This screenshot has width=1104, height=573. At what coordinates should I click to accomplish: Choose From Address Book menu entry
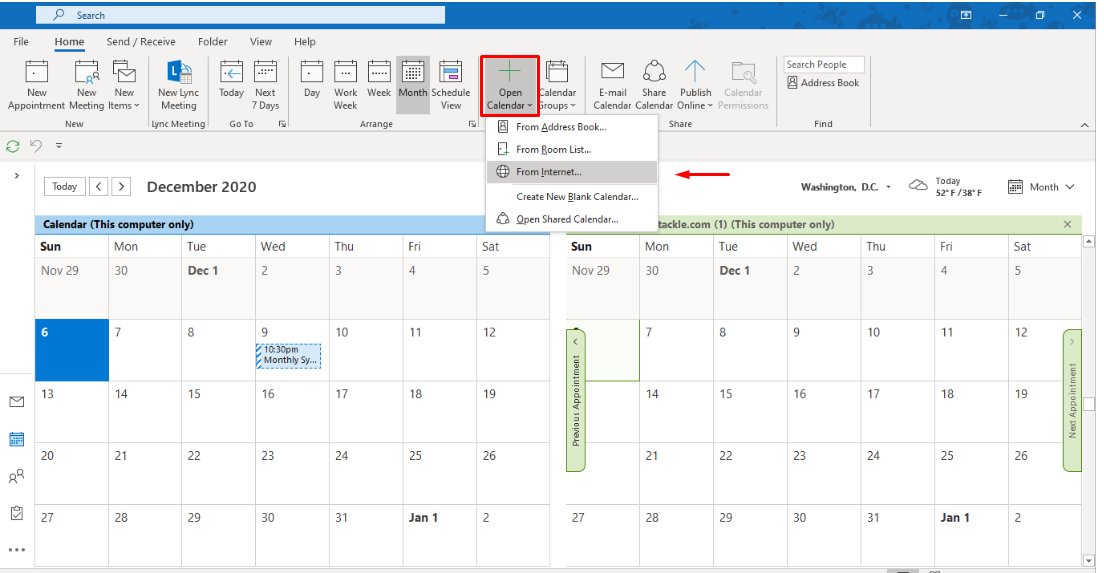pyautogui.click(x=572, y=127)
